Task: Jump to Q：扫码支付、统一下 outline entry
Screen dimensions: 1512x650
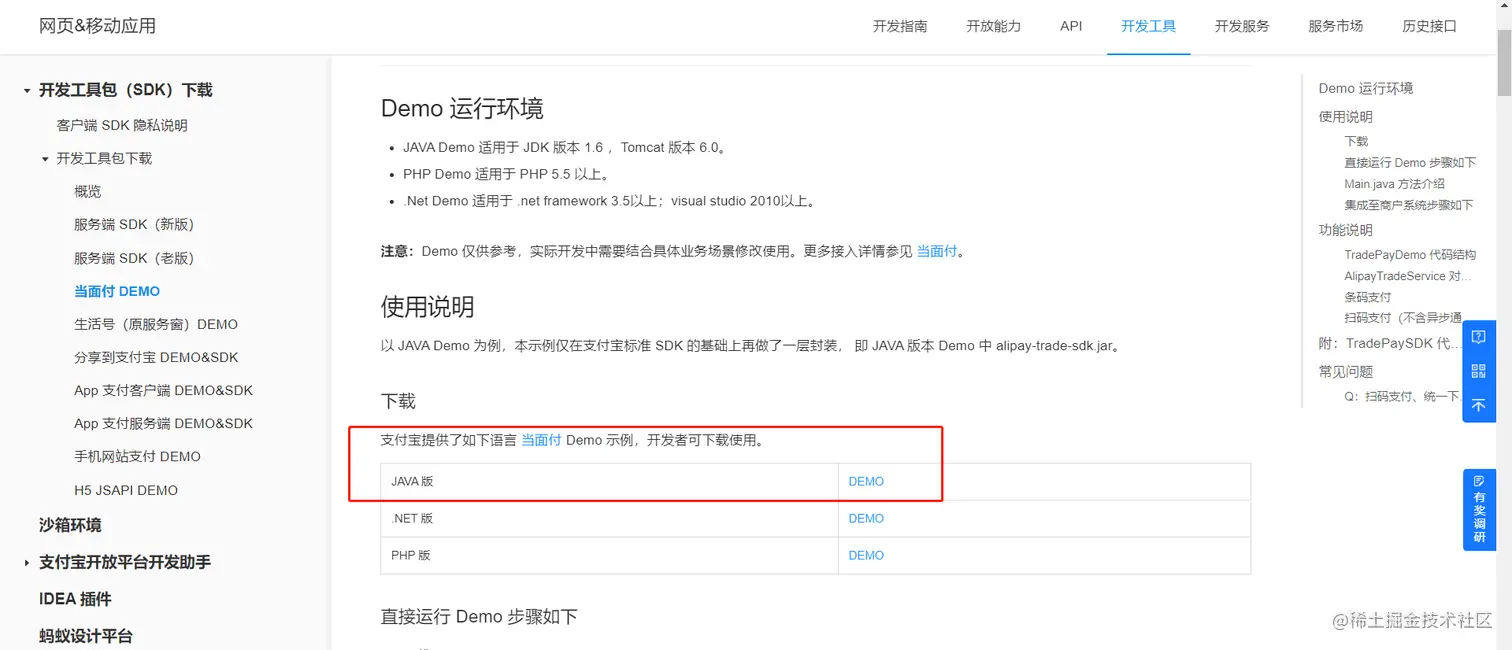Action: point(1403,397)
